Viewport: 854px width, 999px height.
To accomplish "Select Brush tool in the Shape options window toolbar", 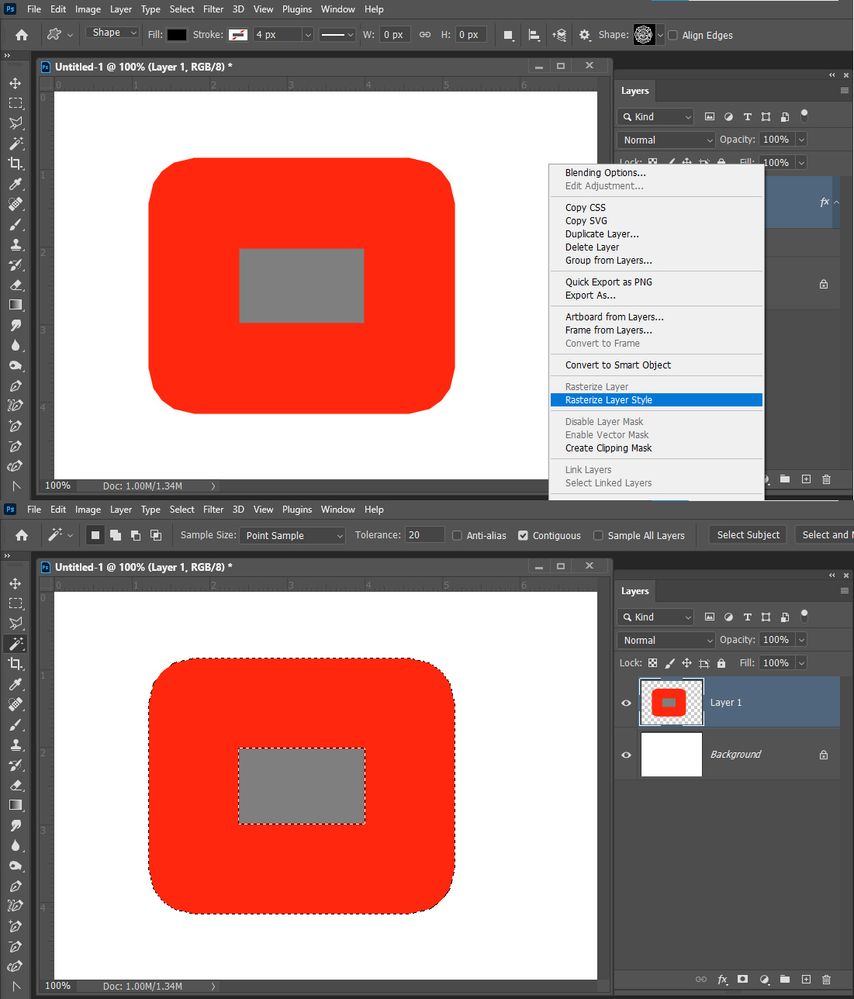I will pyautogui.click(x=15, y=224).
